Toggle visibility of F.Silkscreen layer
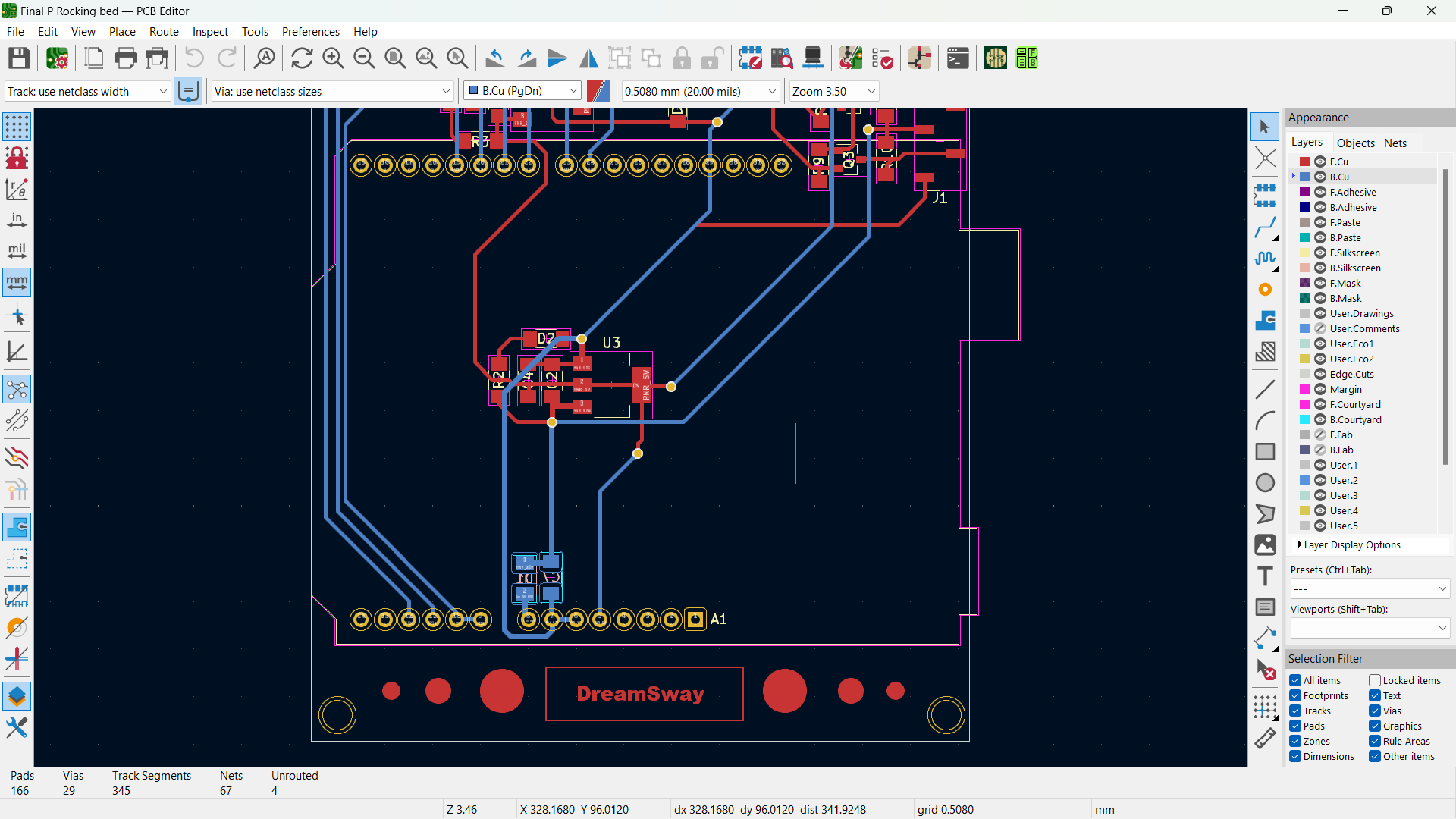Viewport: 1456px width, 819px height. pyautogui.click(x=1320, y=253)
